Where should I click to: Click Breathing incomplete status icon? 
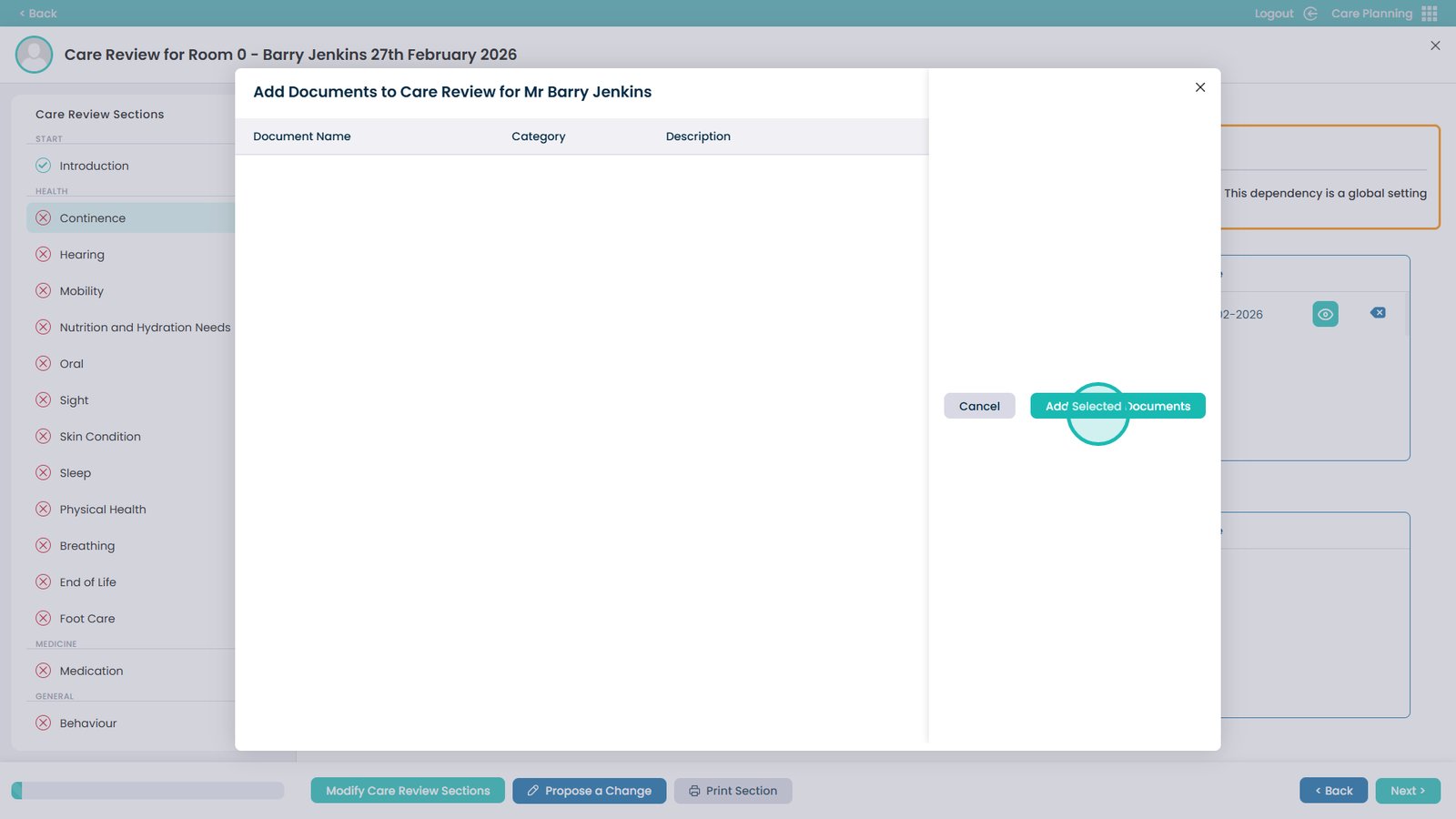(43, 546)
